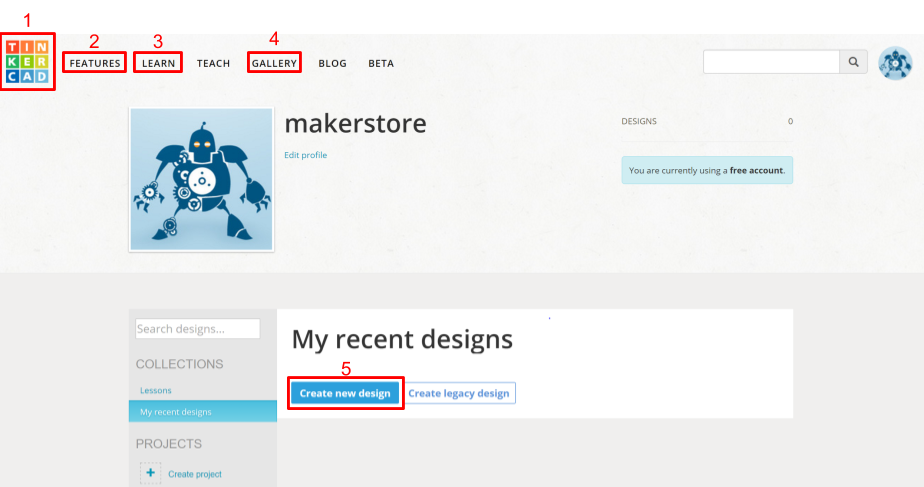Open the user avatar icon in header
This screenshot has height=487, width=924.
(895, 63)
